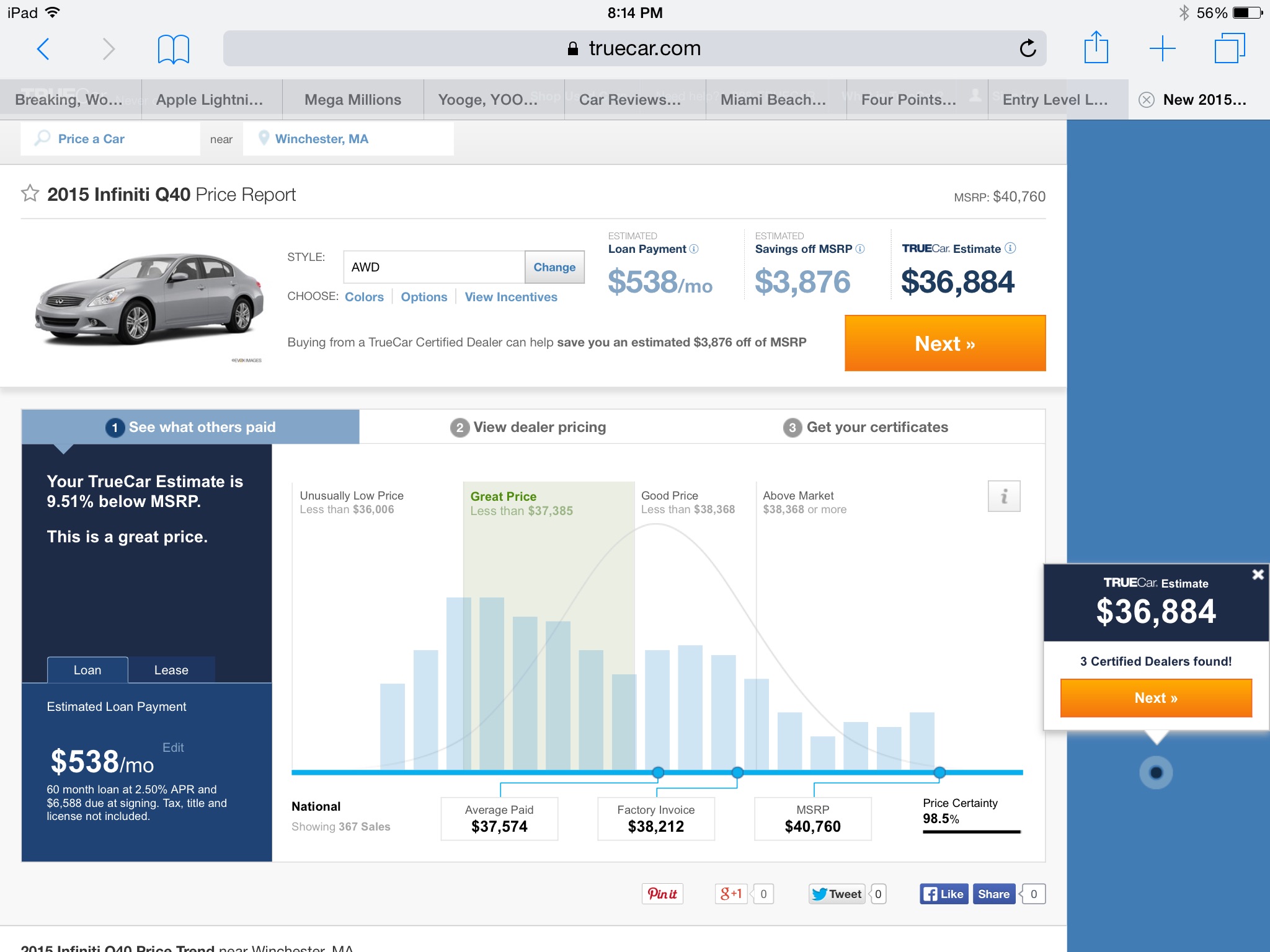This screenshot has height=952, width=1270.
Task: Tap Safari forward arrow
Action: pos(109,48)
